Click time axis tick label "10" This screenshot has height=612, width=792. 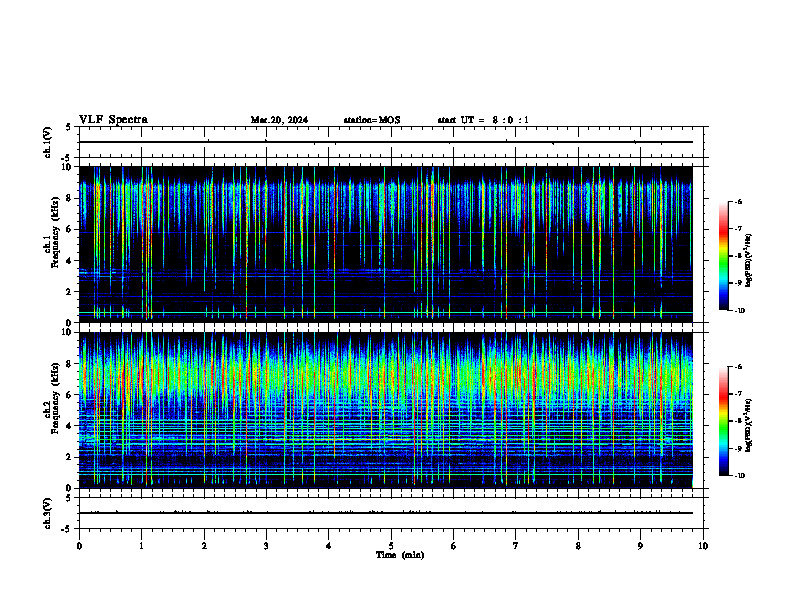tap(703, 546)
